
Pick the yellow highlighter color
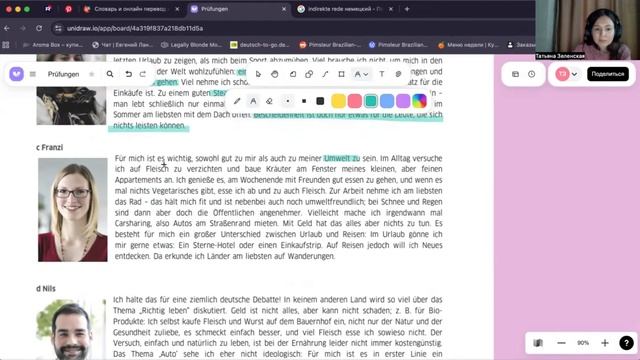click(x=338, y=101)
